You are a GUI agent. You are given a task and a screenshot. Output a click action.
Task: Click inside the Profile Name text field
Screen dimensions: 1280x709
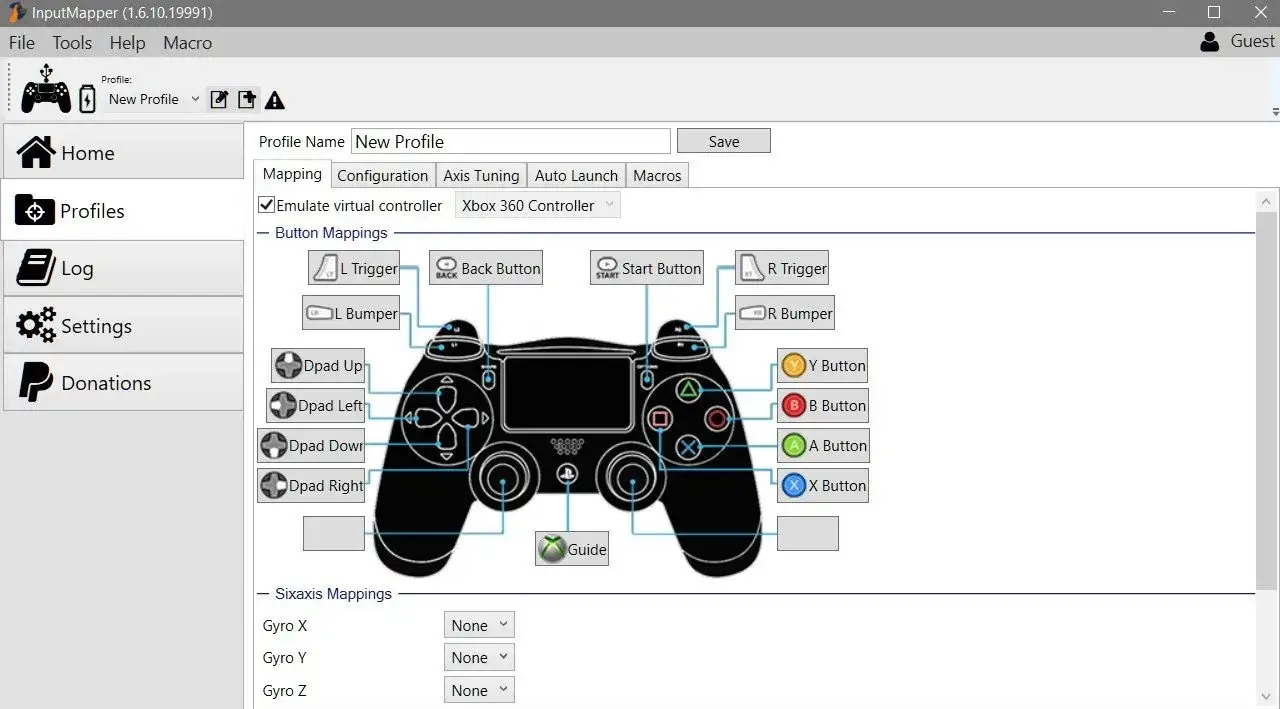(510, 140)
